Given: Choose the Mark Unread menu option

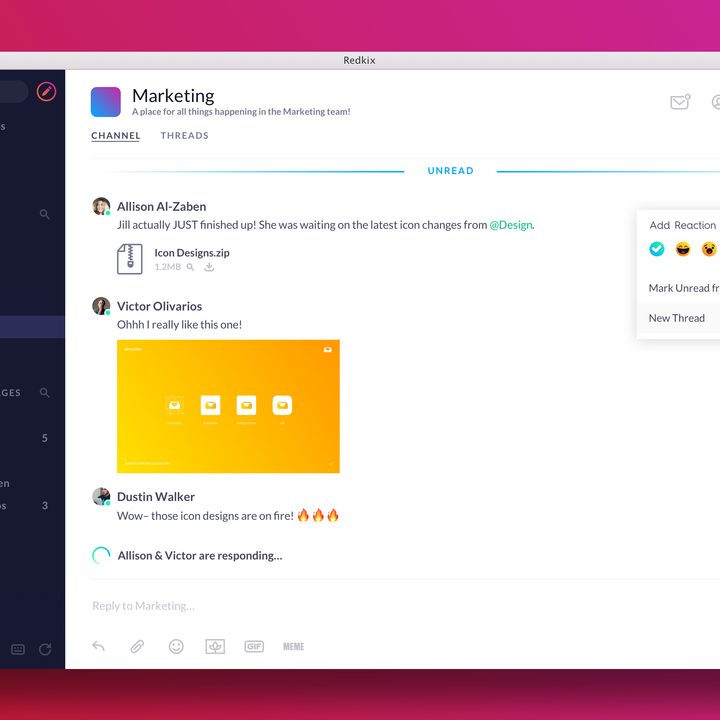Looking at the screenshot, I should coord(678,288).
